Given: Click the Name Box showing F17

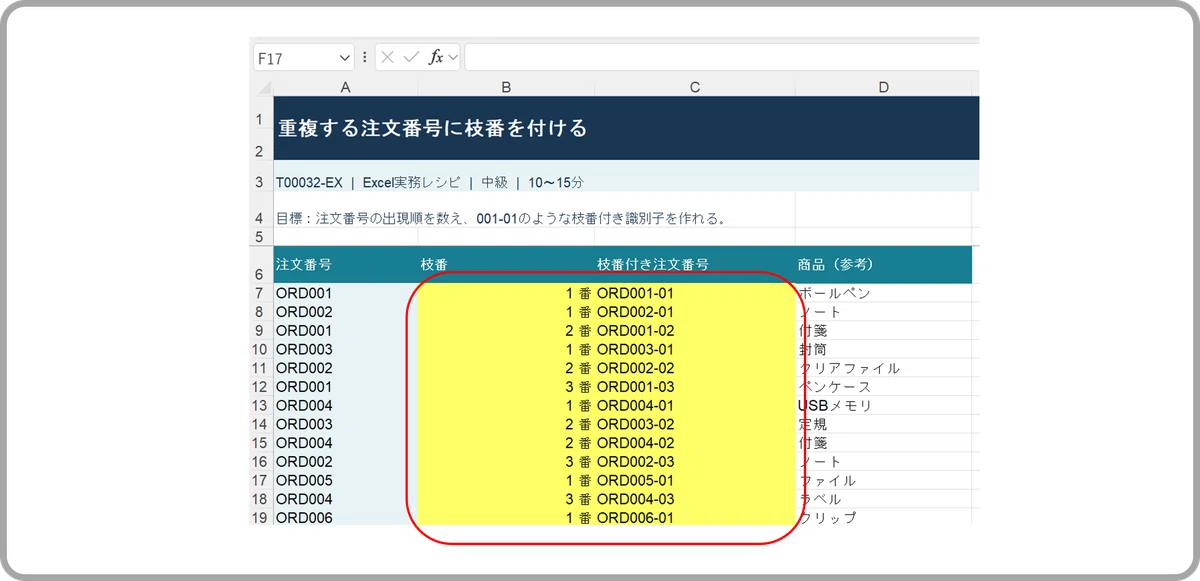Looking at the screenshot, I should [294, 58].
